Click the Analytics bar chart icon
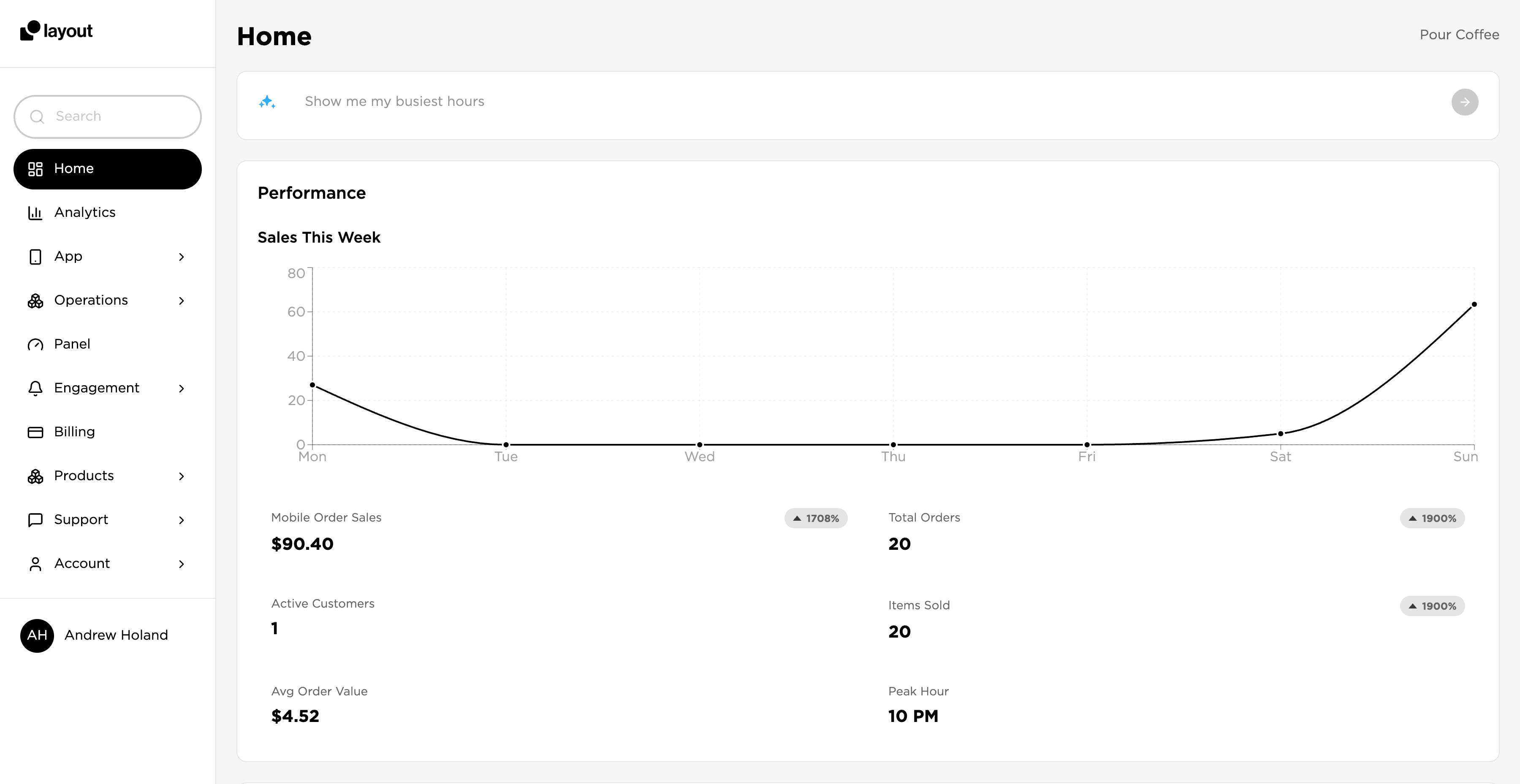The height and width of the screenshot is (784, 1520). (35, 213)
